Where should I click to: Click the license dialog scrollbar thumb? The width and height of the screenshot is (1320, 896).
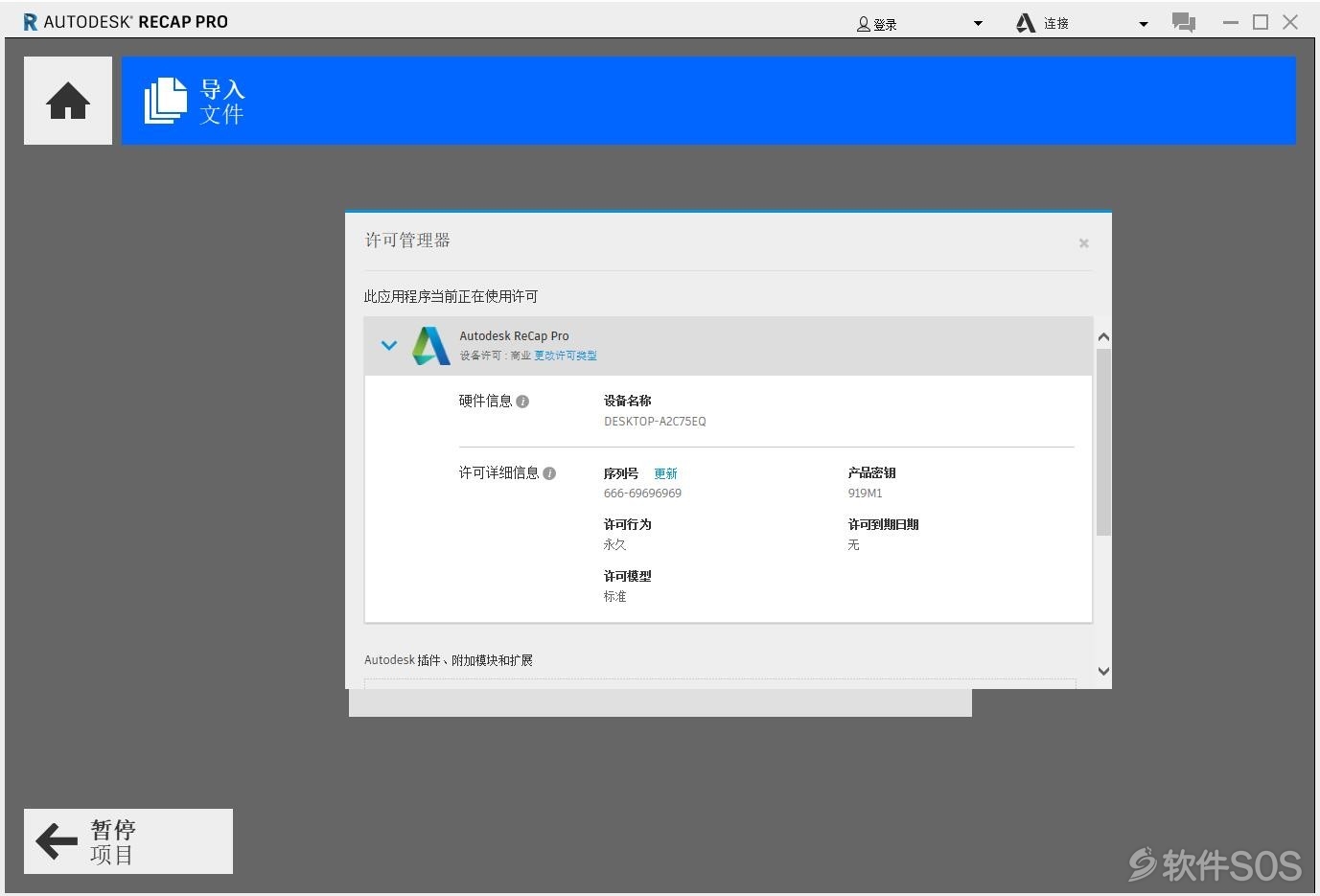pyautogui.click(x=1103, y=442)
